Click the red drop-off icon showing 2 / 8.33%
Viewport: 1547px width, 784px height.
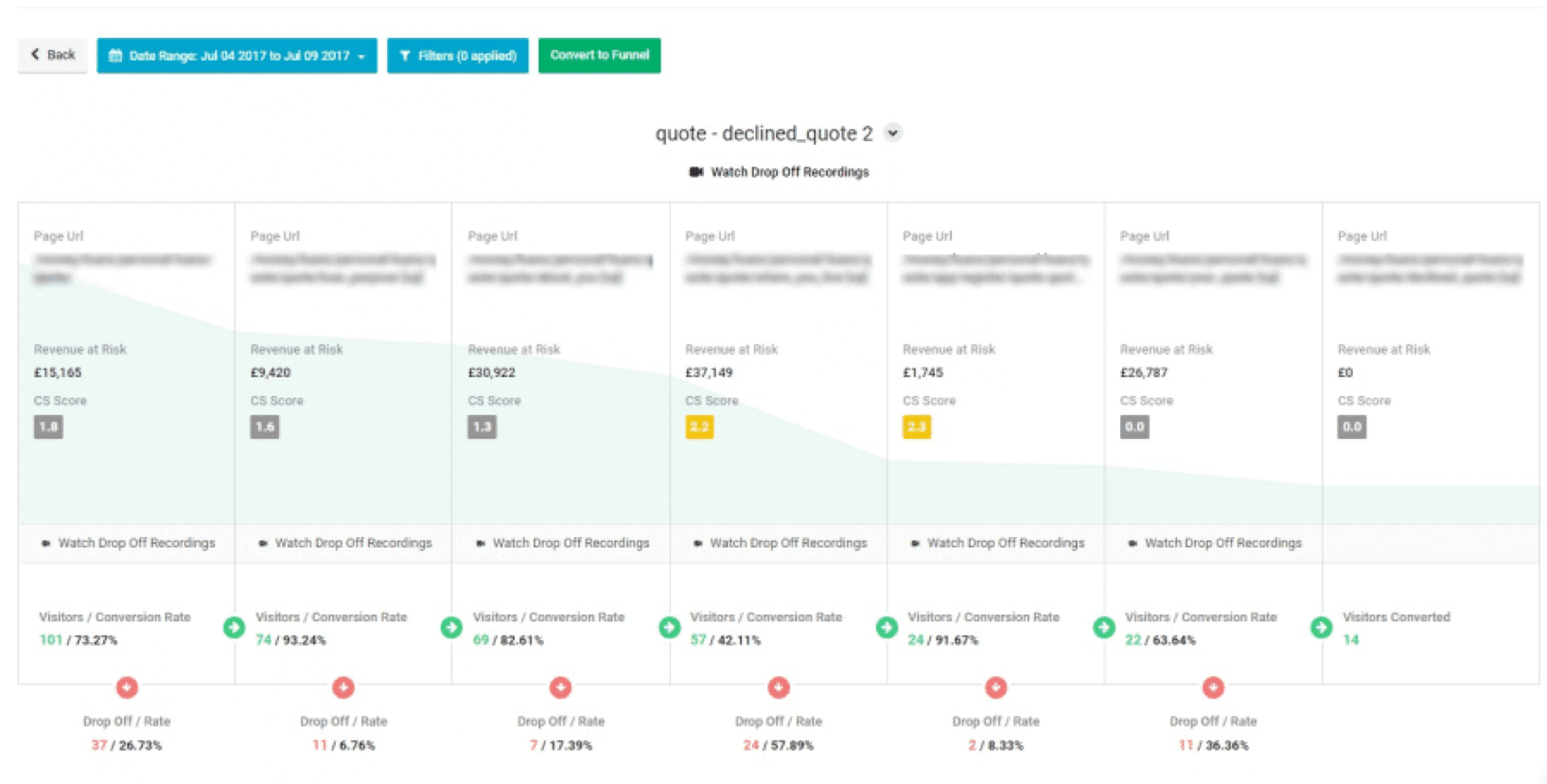tap(995, 688)
